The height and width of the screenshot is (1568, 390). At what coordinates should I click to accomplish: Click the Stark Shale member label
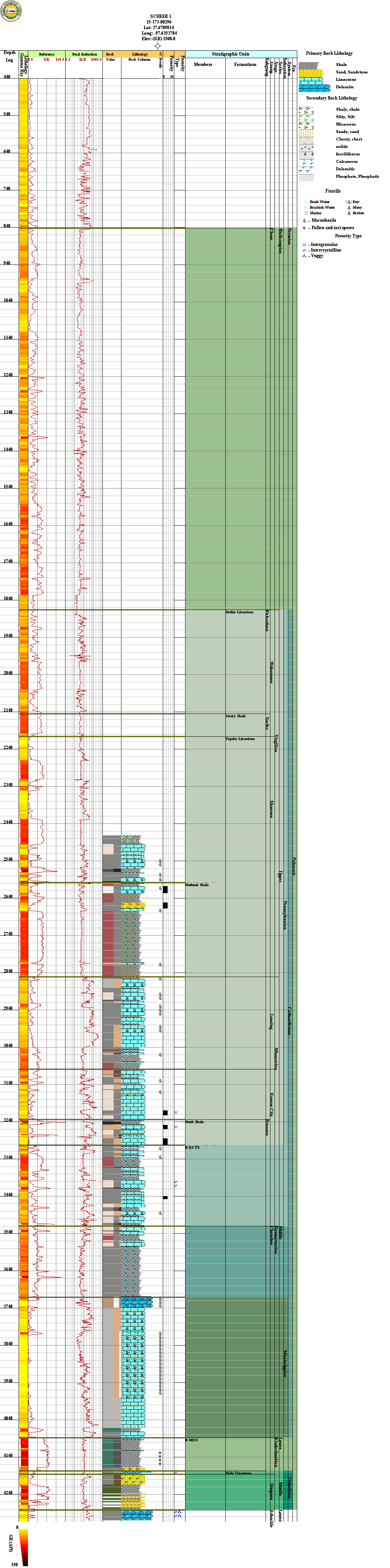(x=195, y=1122)
